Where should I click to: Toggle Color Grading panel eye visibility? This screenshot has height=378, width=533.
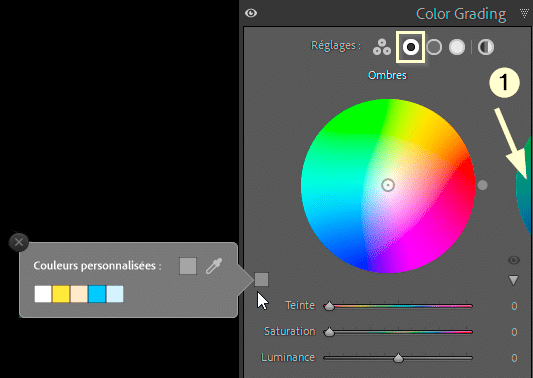tap(251, 13)
